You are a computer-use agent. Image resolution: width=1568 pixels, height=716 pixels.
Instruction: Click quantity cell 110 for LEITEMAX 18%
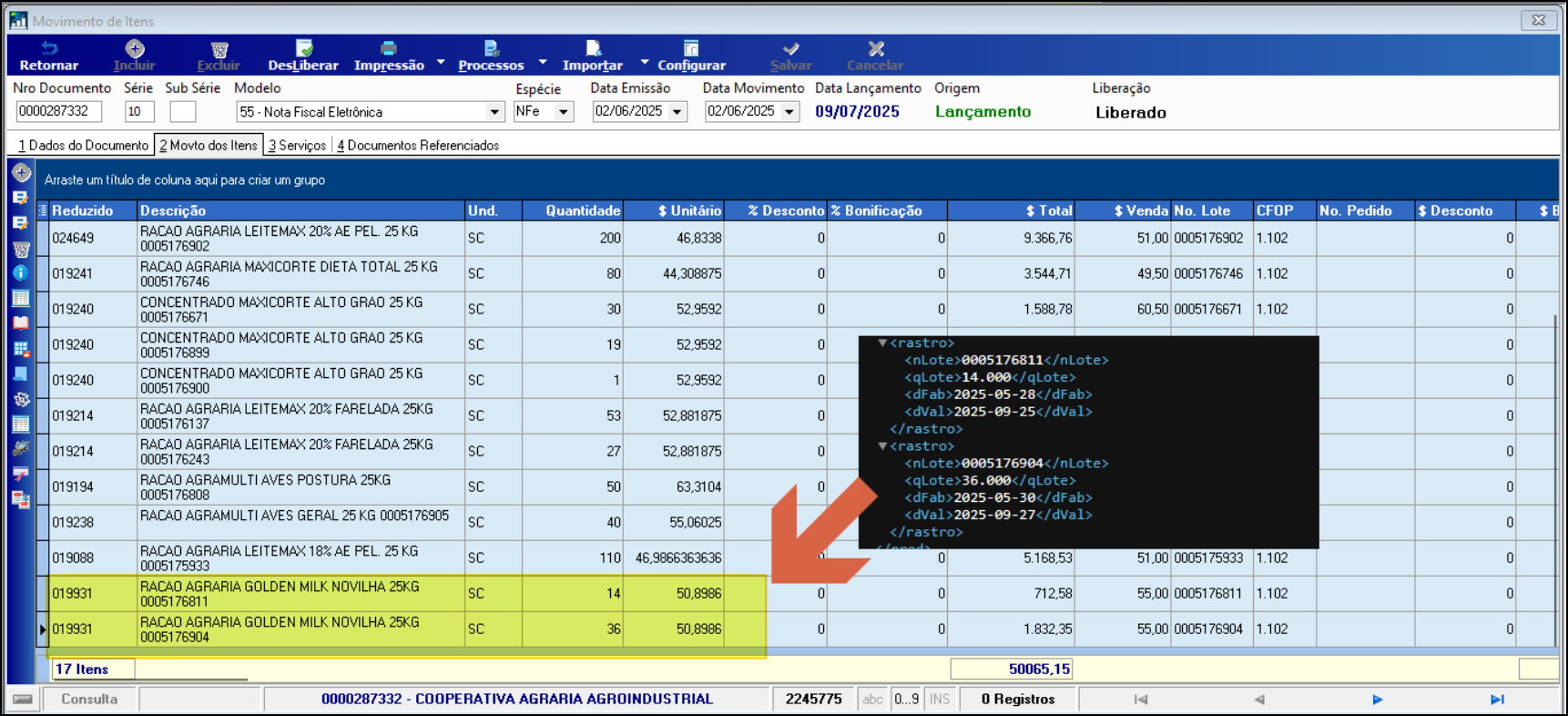tap(573, 558)
